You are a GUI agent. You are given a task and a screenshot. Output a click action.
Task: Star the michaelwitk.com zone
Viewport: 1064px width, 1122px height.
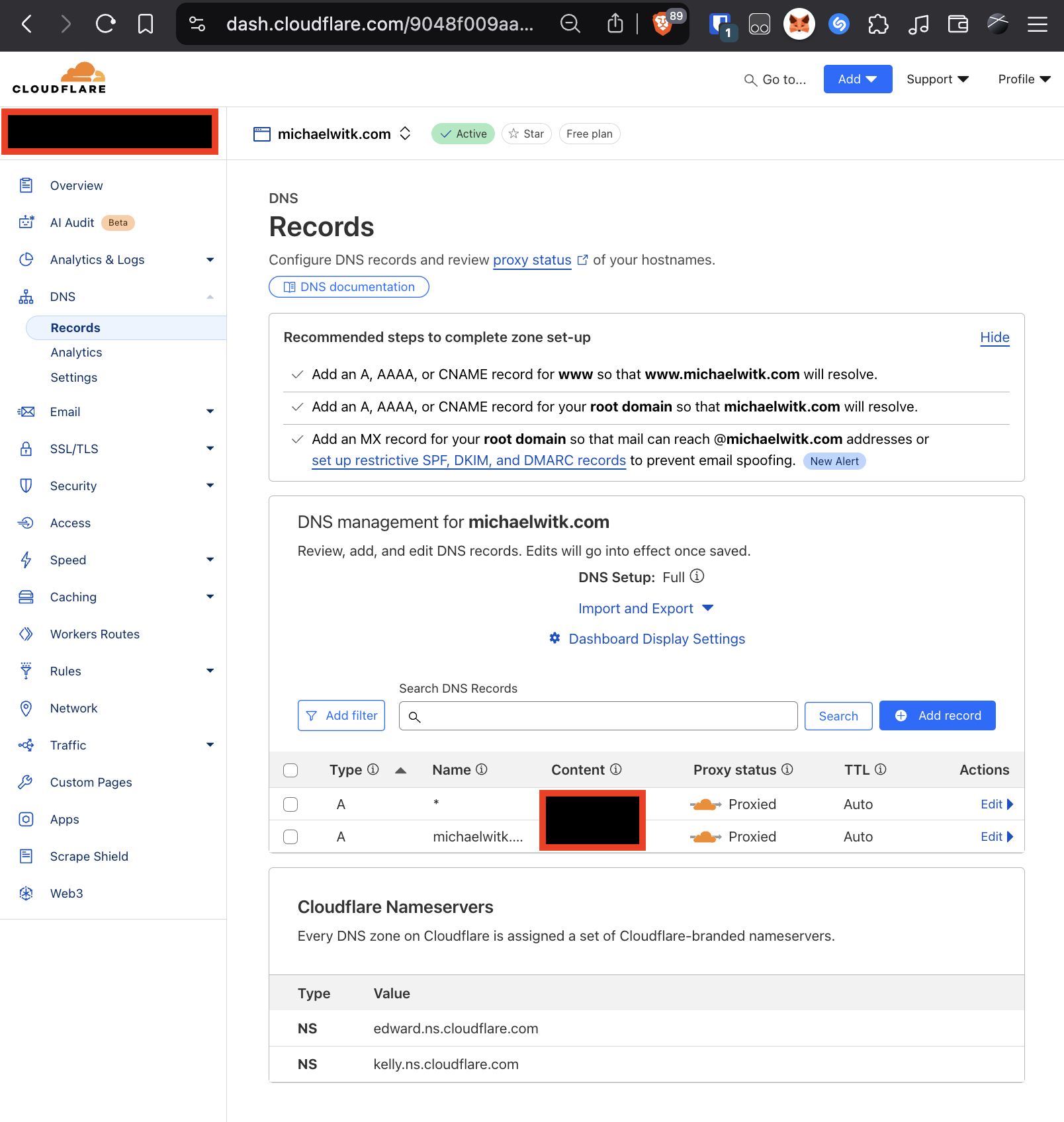point(527,134)
